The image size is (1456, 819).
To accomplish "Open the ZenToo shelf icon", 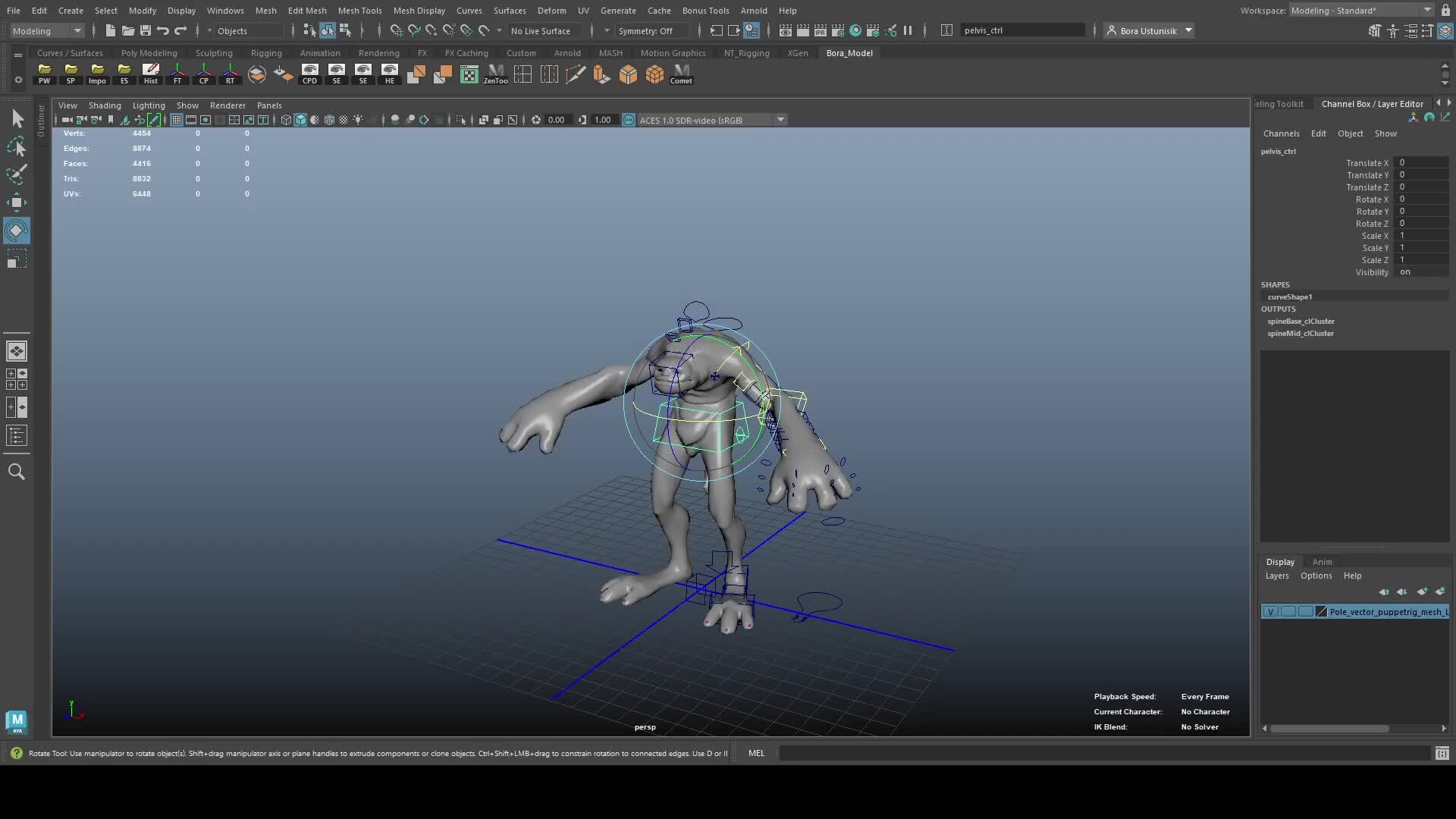I will (x=494, y=74).
